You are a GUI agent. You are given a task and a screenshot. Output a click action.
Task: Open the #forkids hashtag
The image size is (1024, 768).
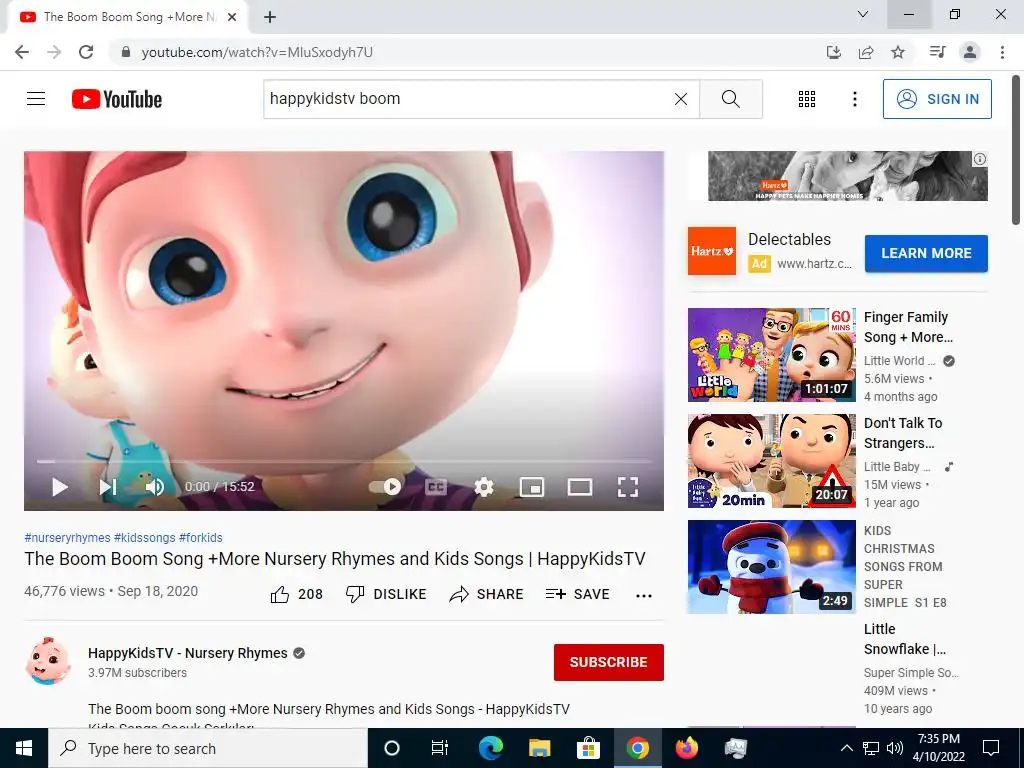200,537
